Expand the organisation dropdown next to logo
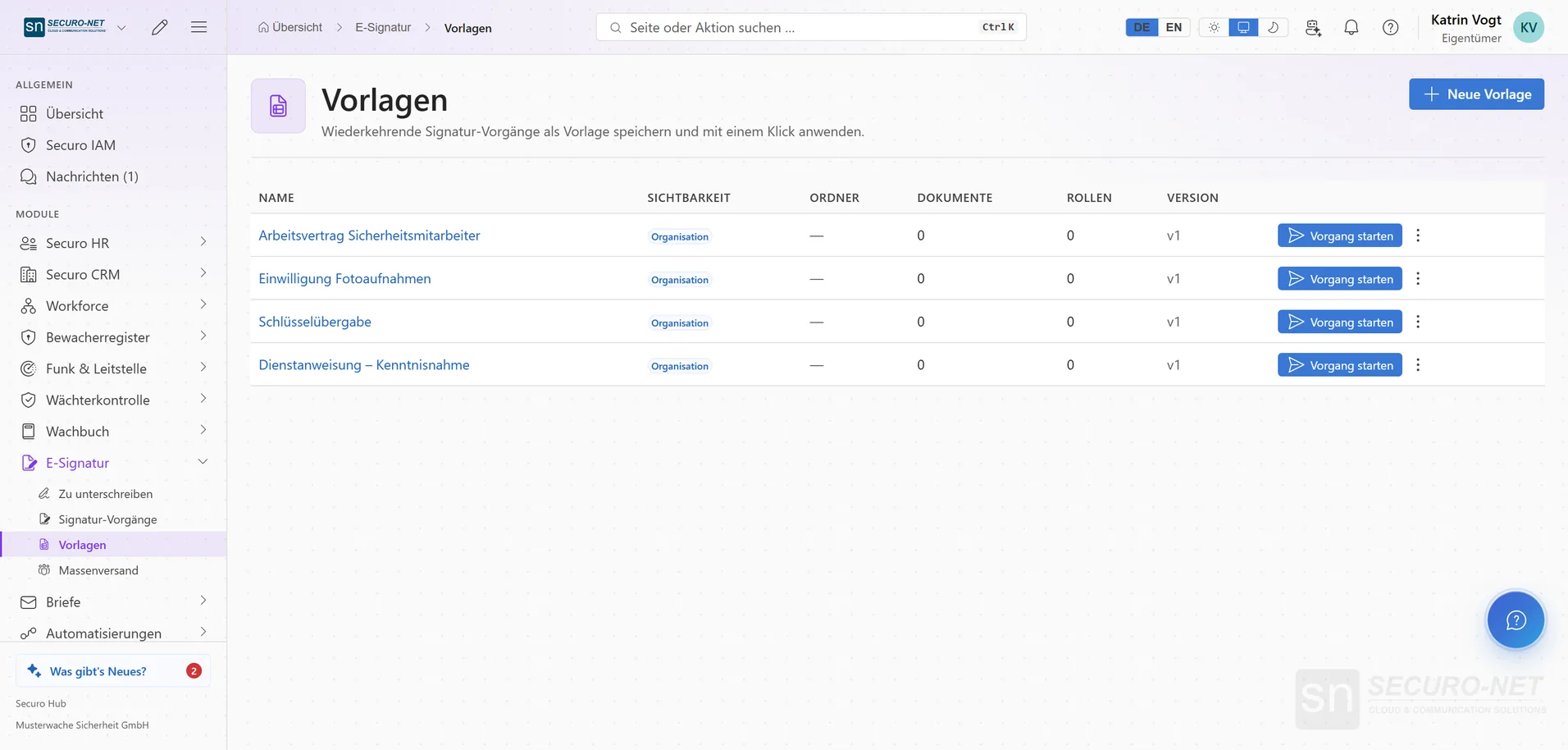This screenshot has height=750, width=1568. [x=121, y=27]
